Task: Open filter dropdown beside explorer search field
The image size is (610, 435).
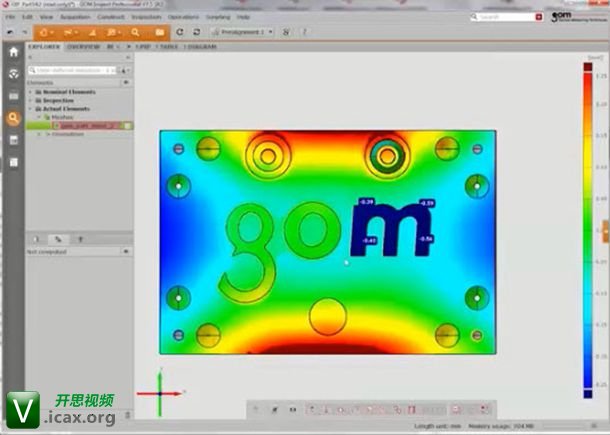Action: [125, 70]
